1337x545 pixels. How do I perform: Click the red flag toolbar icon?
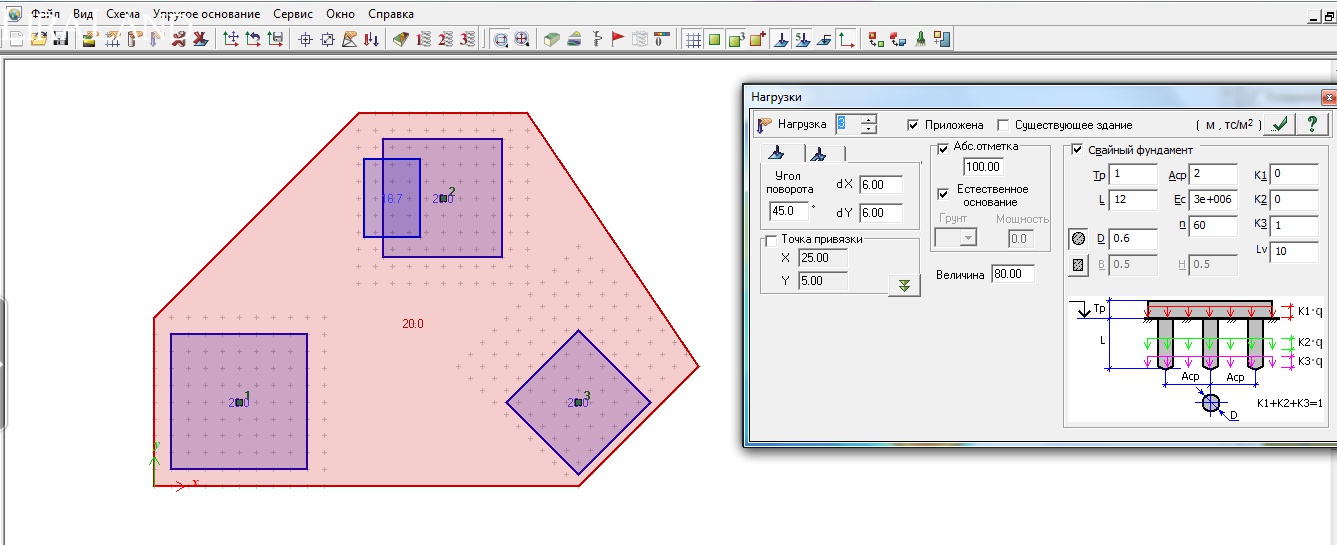pos(617,39)
